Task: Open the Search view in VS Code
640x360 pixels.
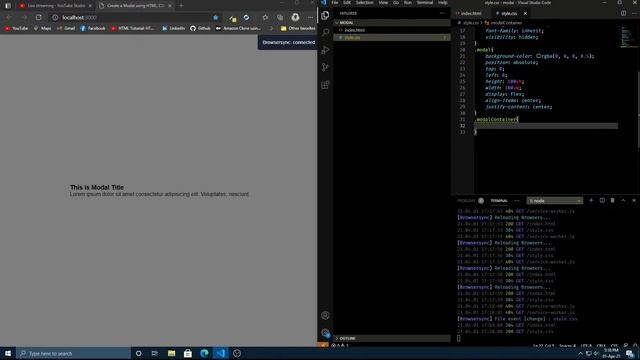Action: pos(325,33)
